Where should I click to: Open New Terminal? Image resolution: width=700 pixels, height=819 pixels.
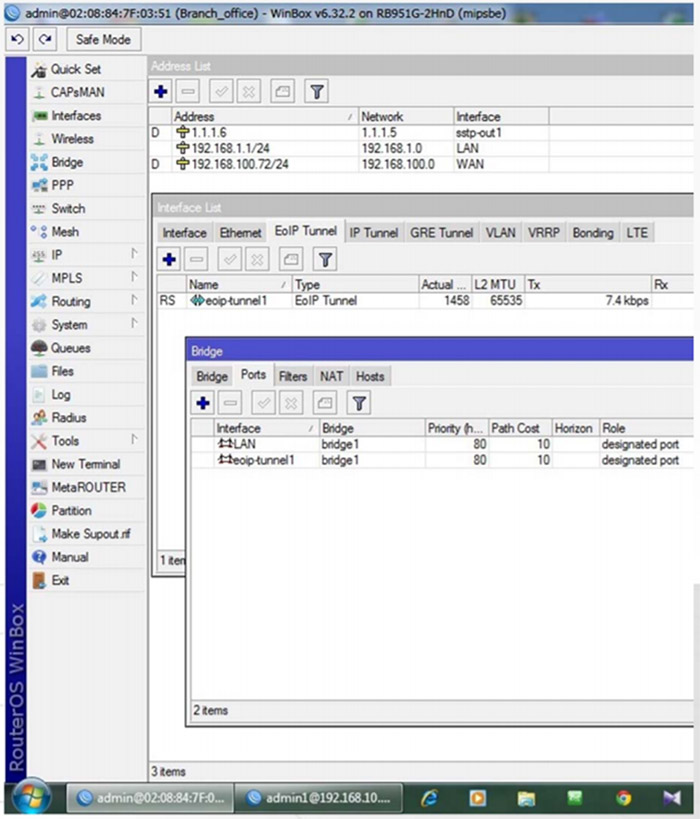click(x=86, y=464)
